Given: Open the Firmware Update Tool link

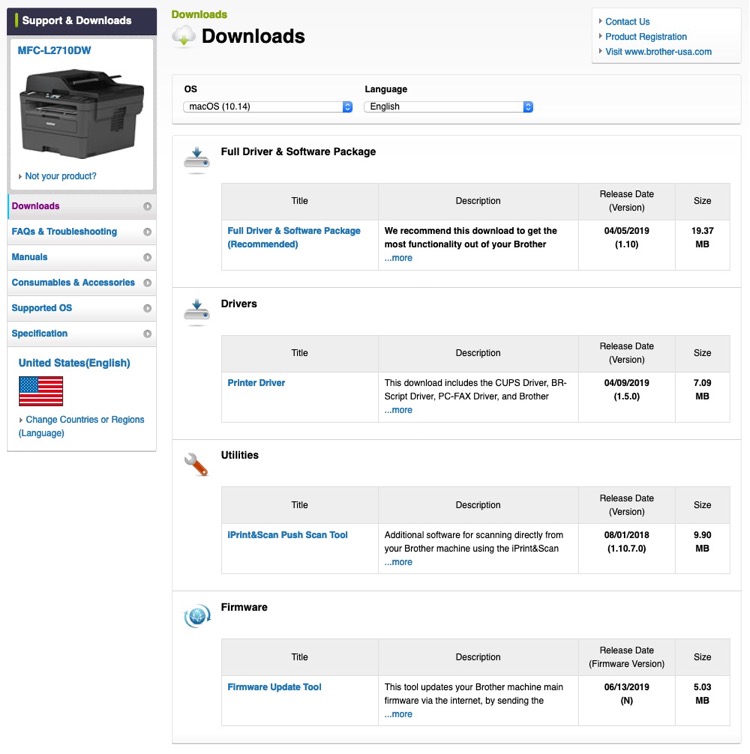Looking at the screenshot, I should point(275,687).
